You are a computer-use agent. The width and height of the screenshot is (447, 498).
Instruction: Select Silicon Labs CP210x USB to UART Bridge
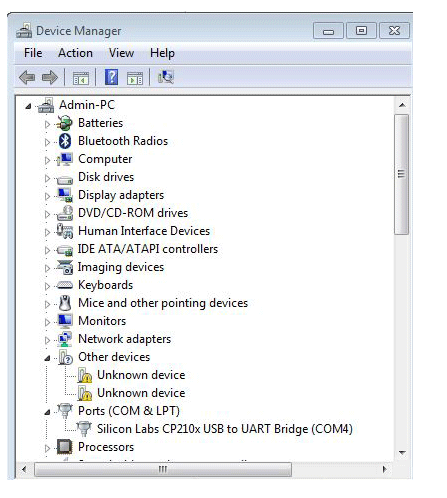[225, 429]
